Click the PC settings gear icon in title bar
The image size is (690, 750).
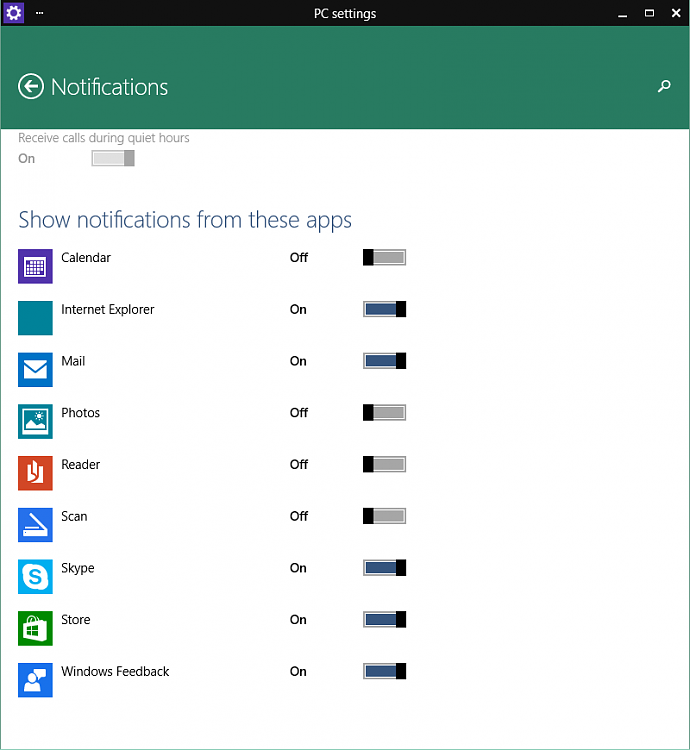[x=13, y=13]
